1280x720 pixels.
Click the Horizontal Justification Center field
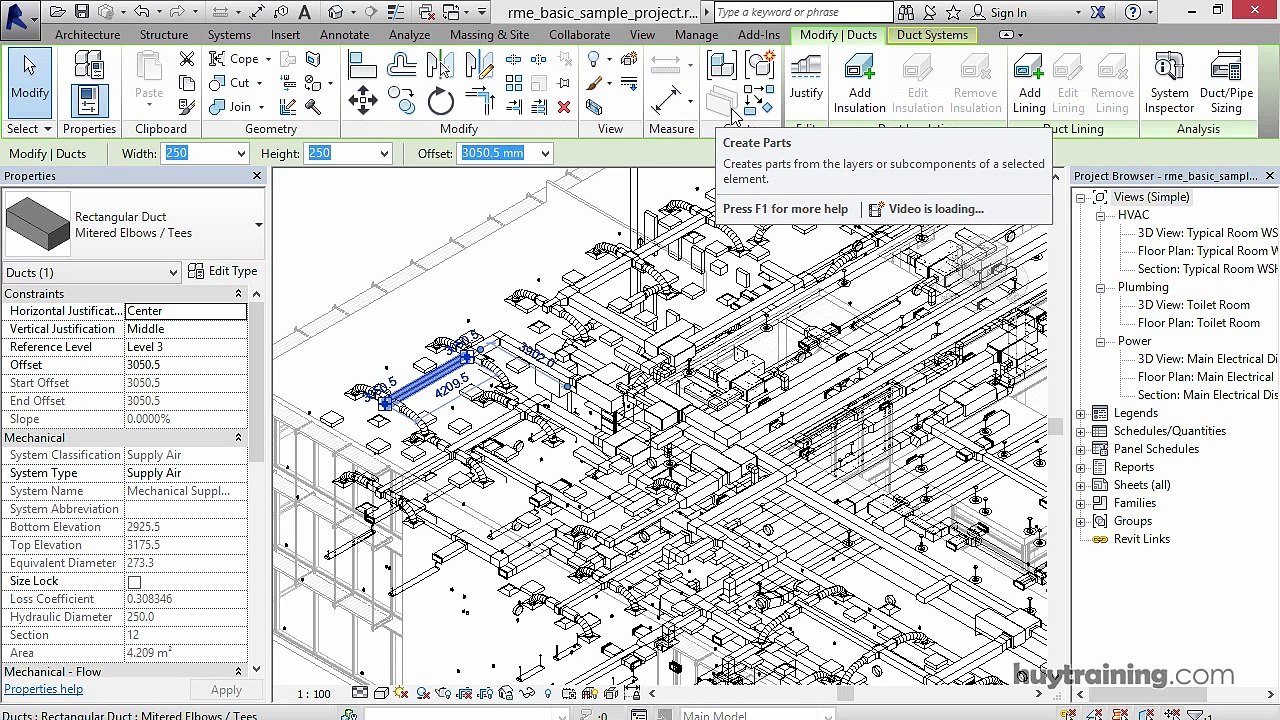(185, 311)
